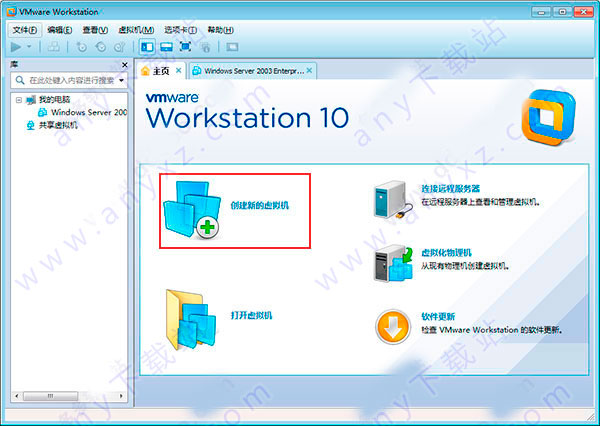600x426 pixels.
Task: Open the library search filter dropdown arrow
Action: pos(121,80)
